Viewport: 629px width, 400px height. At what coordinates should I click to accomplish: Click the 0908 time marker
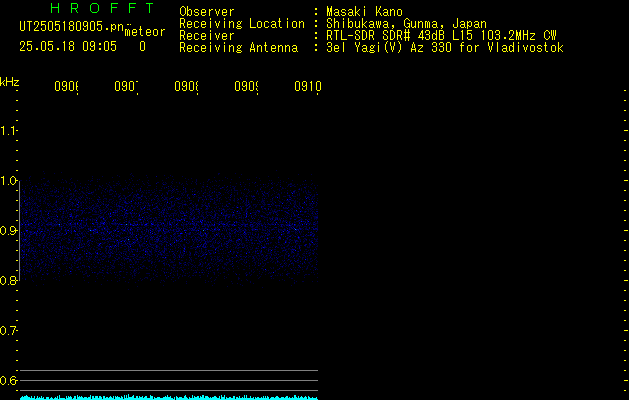(x=186, y=86)
